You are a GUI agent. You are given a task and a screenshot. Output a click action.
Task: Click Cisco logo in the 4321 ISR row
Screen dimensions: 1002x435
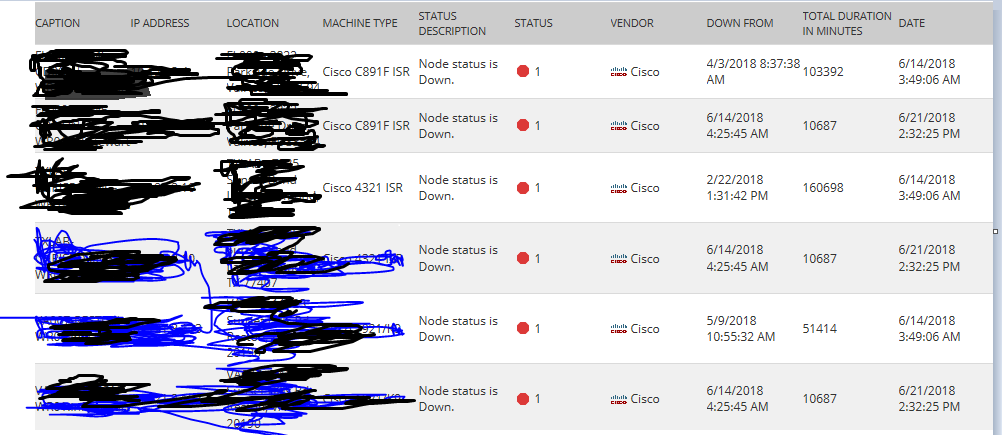pos(619,188)
